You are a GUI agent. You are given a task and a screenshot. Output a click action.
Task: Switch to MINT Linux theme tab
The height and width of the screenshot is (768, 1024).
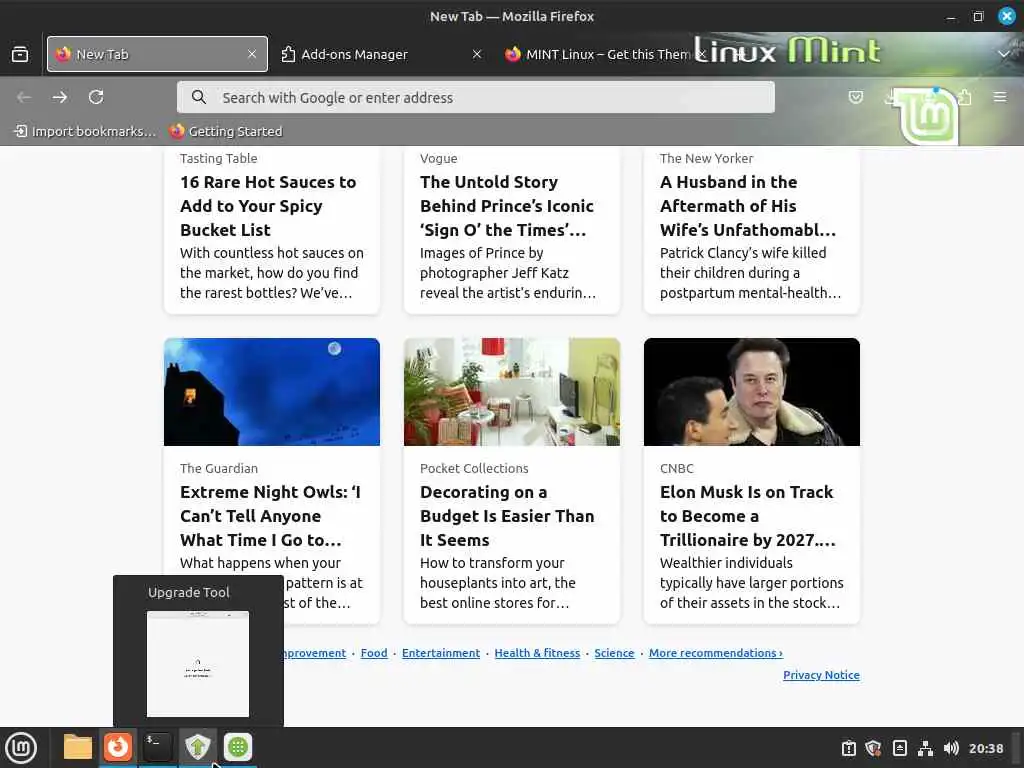pos(598,54)
